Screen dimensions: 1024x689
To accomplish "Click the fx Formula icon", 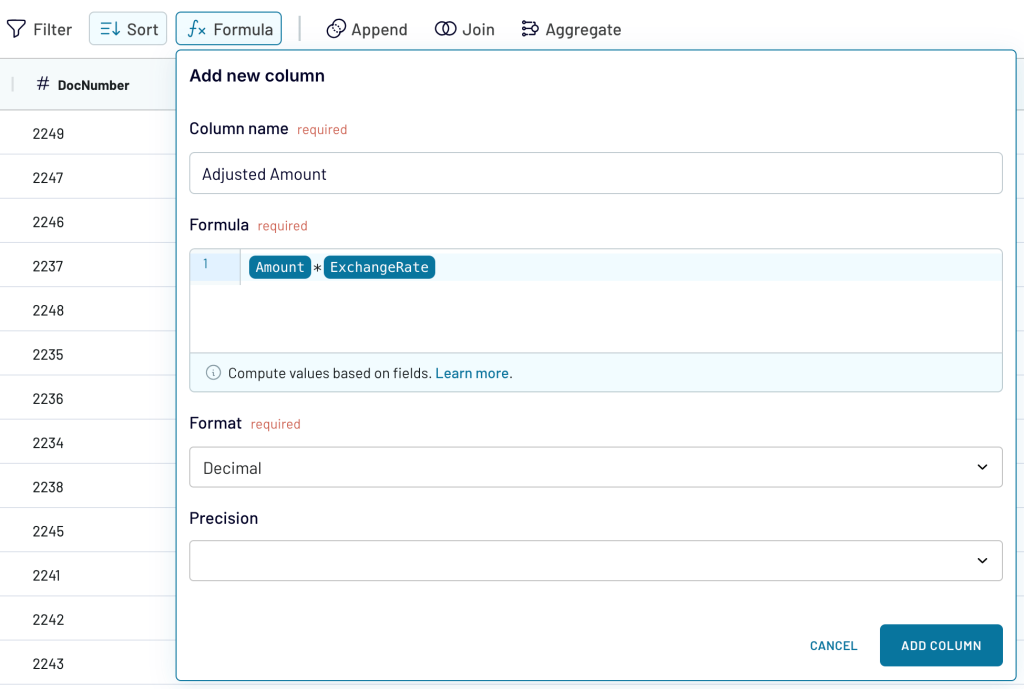I will click(x=197, y=29).
